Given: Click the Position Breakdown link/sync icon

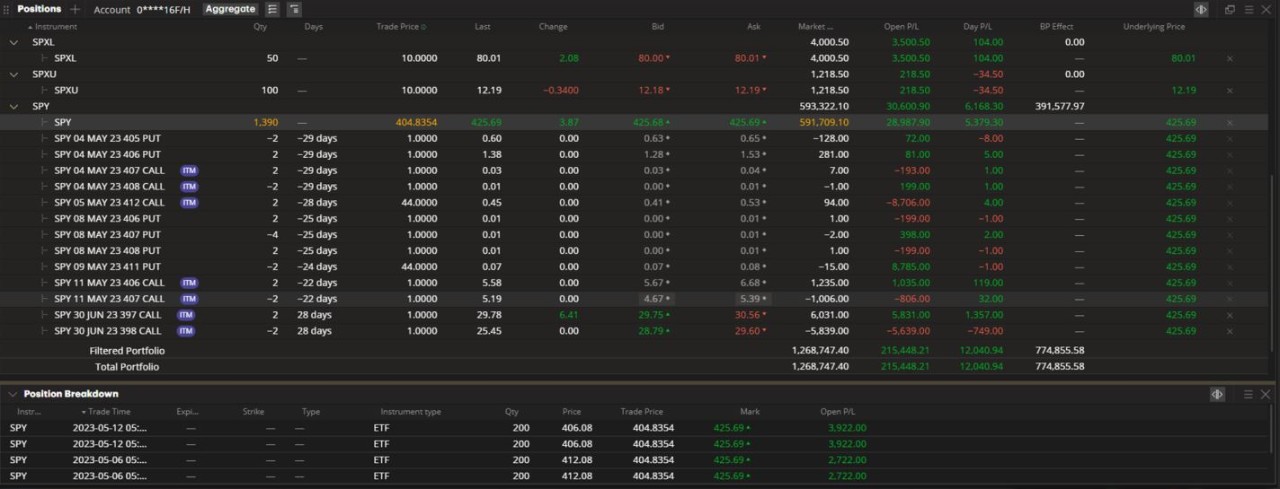Looking at the screenshot, I should coord(1217,394).
